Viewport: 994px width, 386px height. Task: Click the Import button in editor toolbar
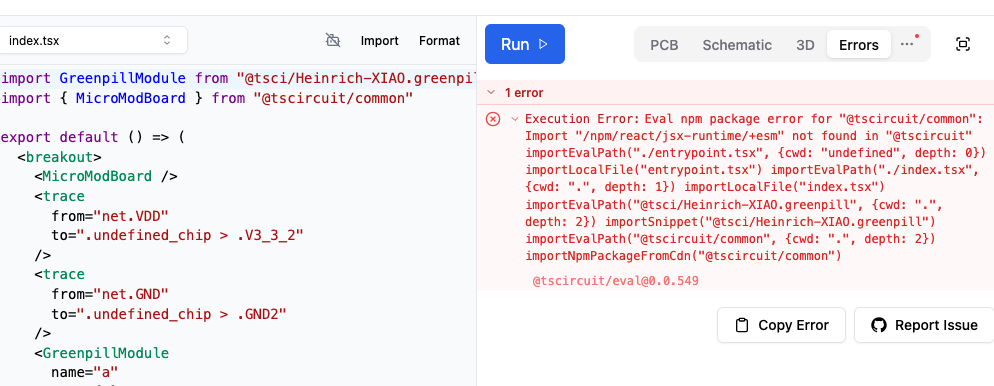[380, 41]
